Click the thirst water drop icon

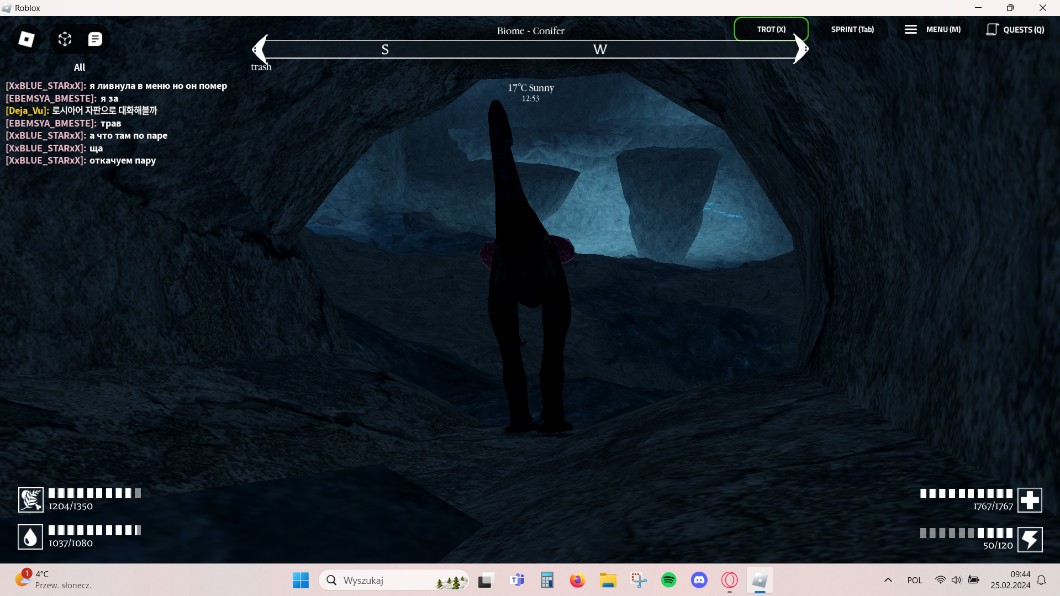tap(31, 537)
